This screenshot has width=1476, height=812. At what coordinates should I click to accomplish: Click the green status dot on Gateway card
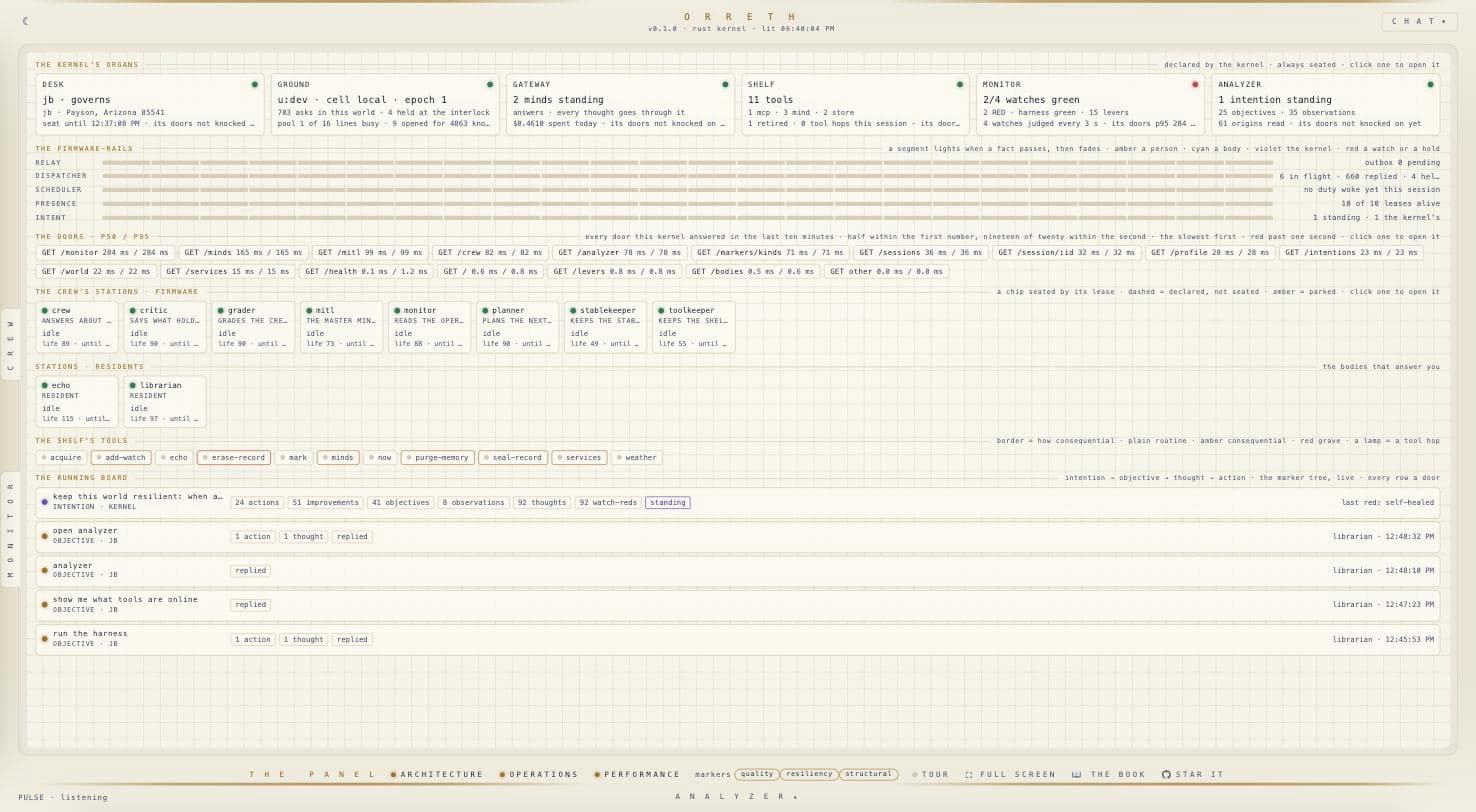pos(725,85)
